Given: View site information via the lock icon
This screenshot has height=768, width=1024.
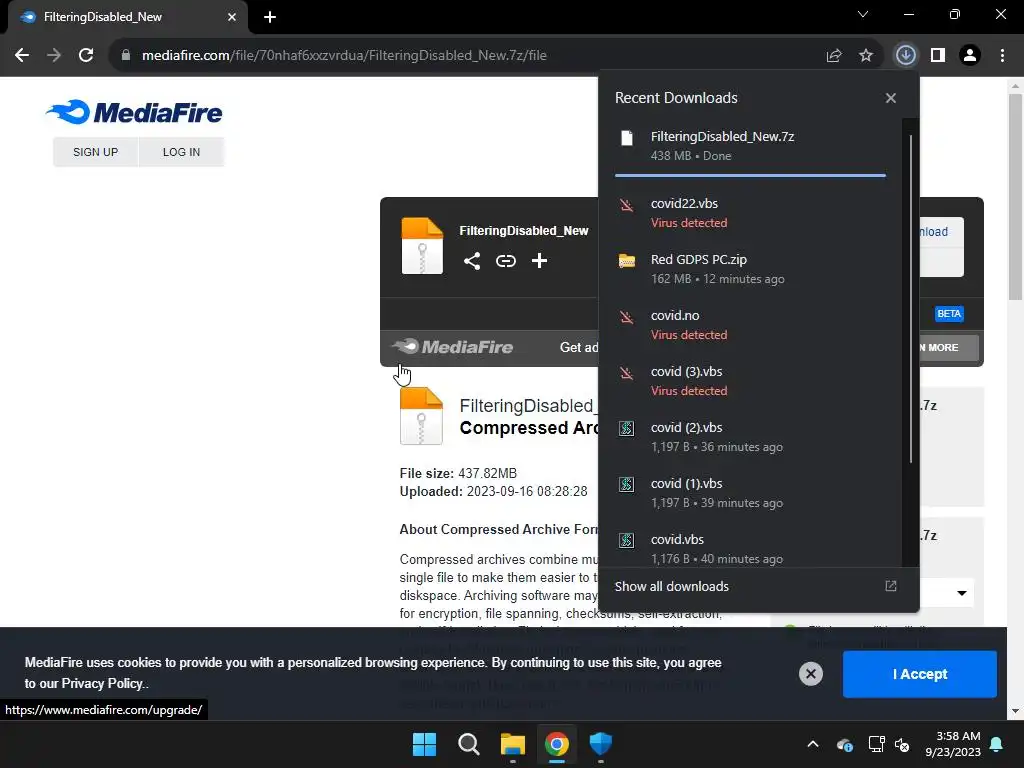Looking at the screenshot, I should (126, 56).
